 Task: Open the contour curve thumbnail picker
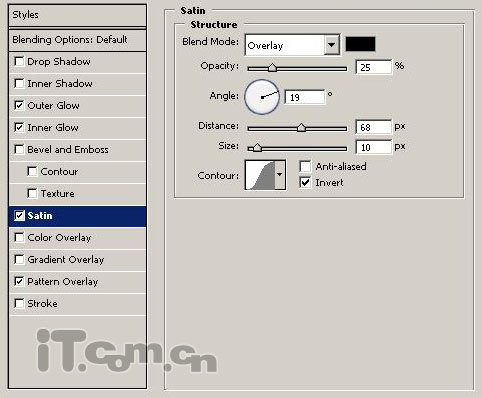260,175
